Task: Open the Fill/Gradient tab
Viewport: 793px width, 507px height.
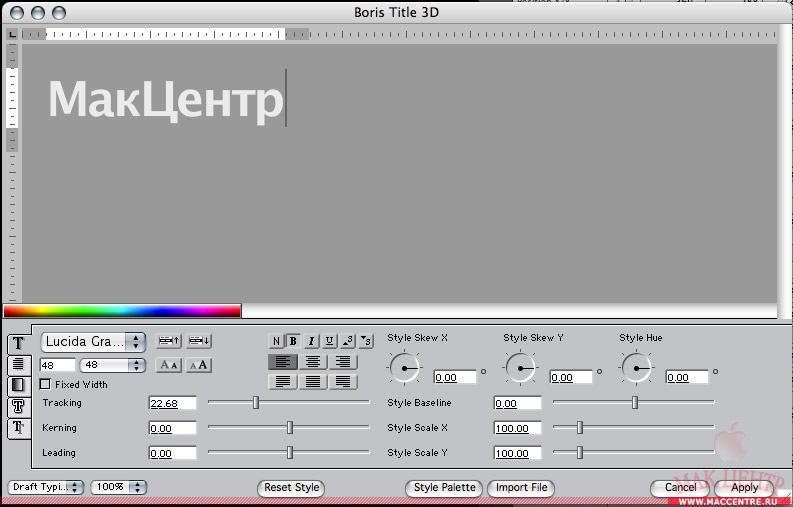Action: (x=18, y=386)
